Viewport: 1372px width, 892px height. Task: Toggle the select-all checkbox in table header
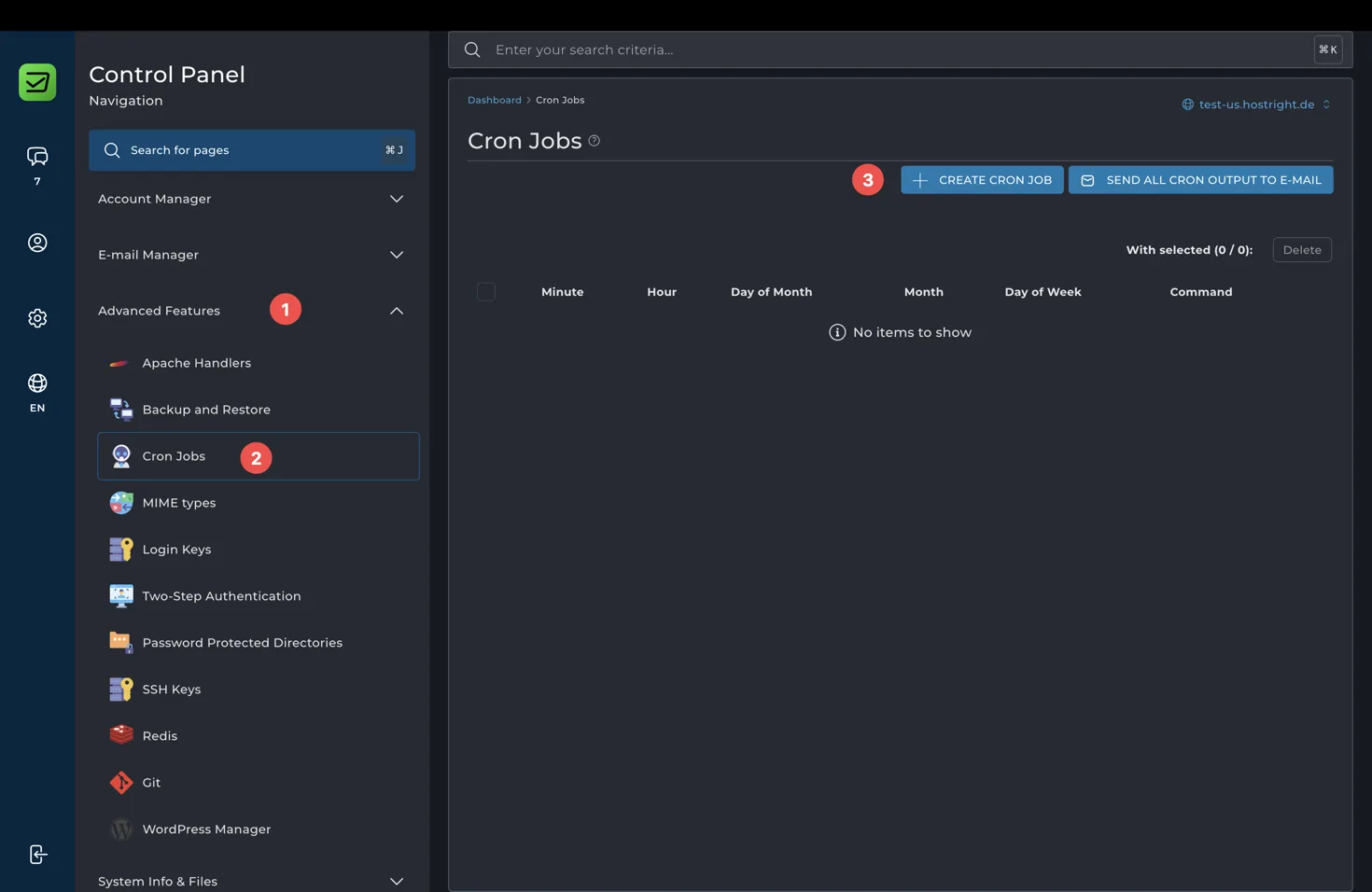click(486, 292)
